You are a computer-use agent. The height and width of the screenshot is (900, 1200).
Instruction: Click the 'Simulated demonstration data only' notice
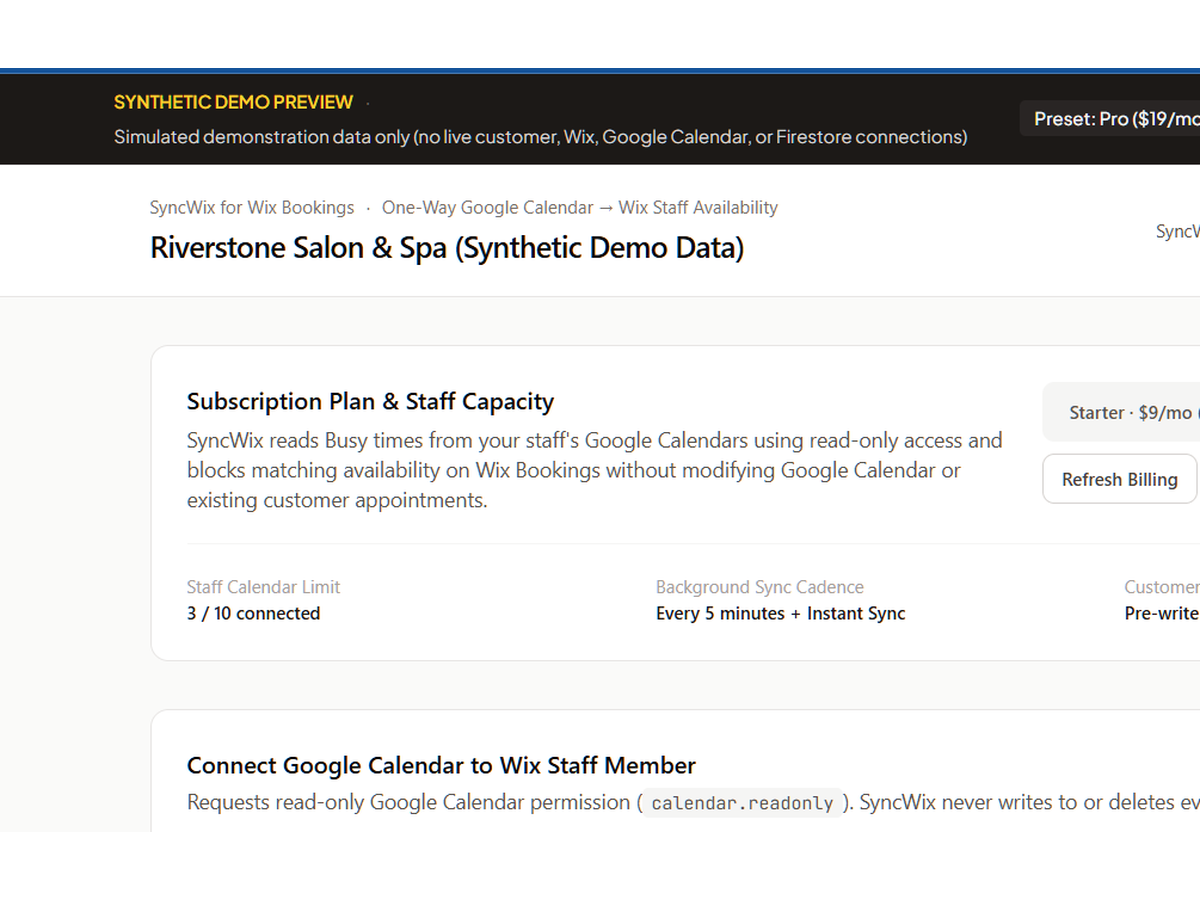coord(540,137)
